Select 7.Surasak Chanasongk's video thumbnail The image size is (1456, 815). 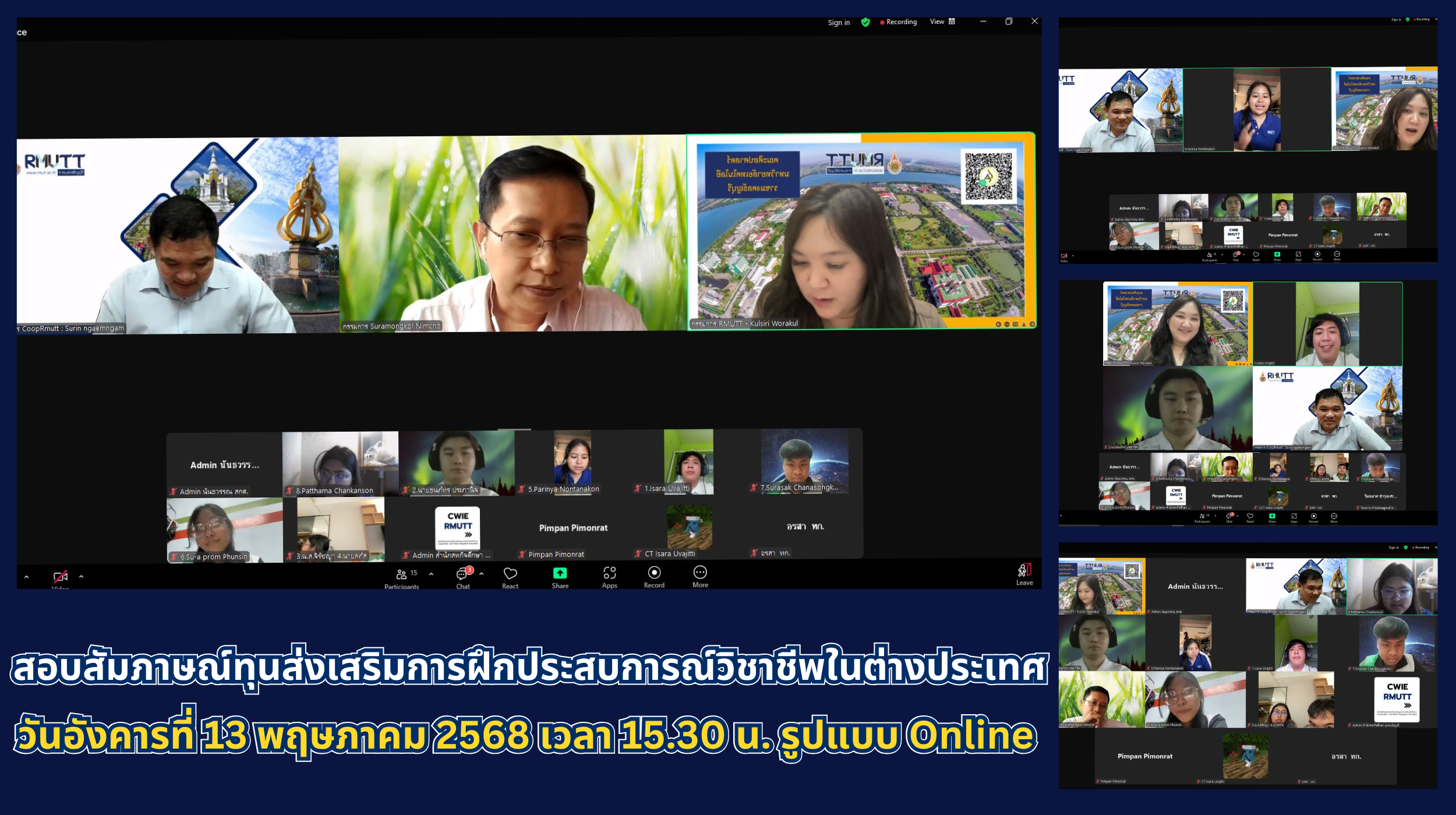pos(804,461)
